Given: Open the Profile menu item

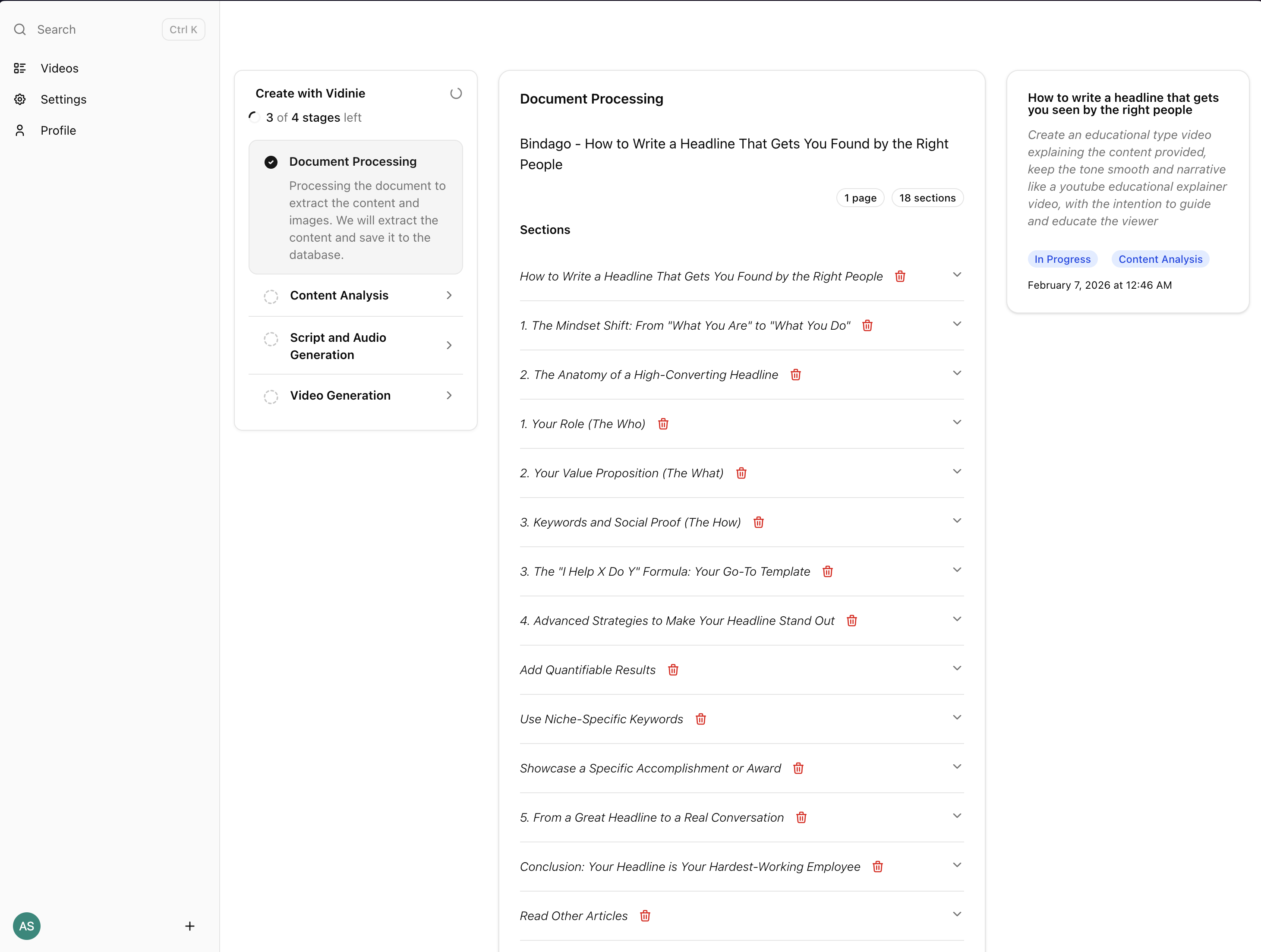Looking at the screenshot, I should (57, 130).
